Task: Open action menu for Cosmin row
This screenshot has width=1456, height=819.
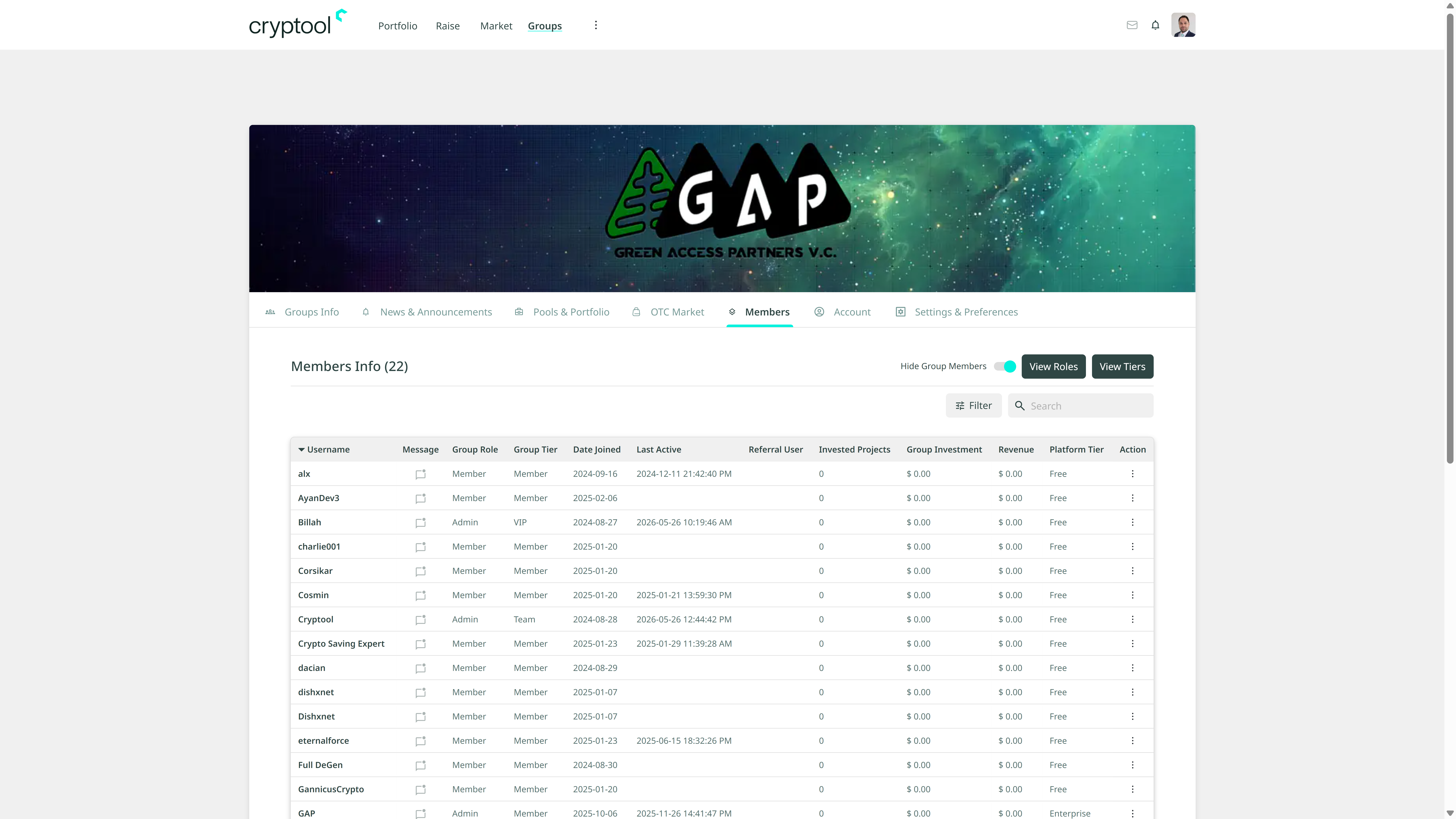Action: (x=1133, y=595)
